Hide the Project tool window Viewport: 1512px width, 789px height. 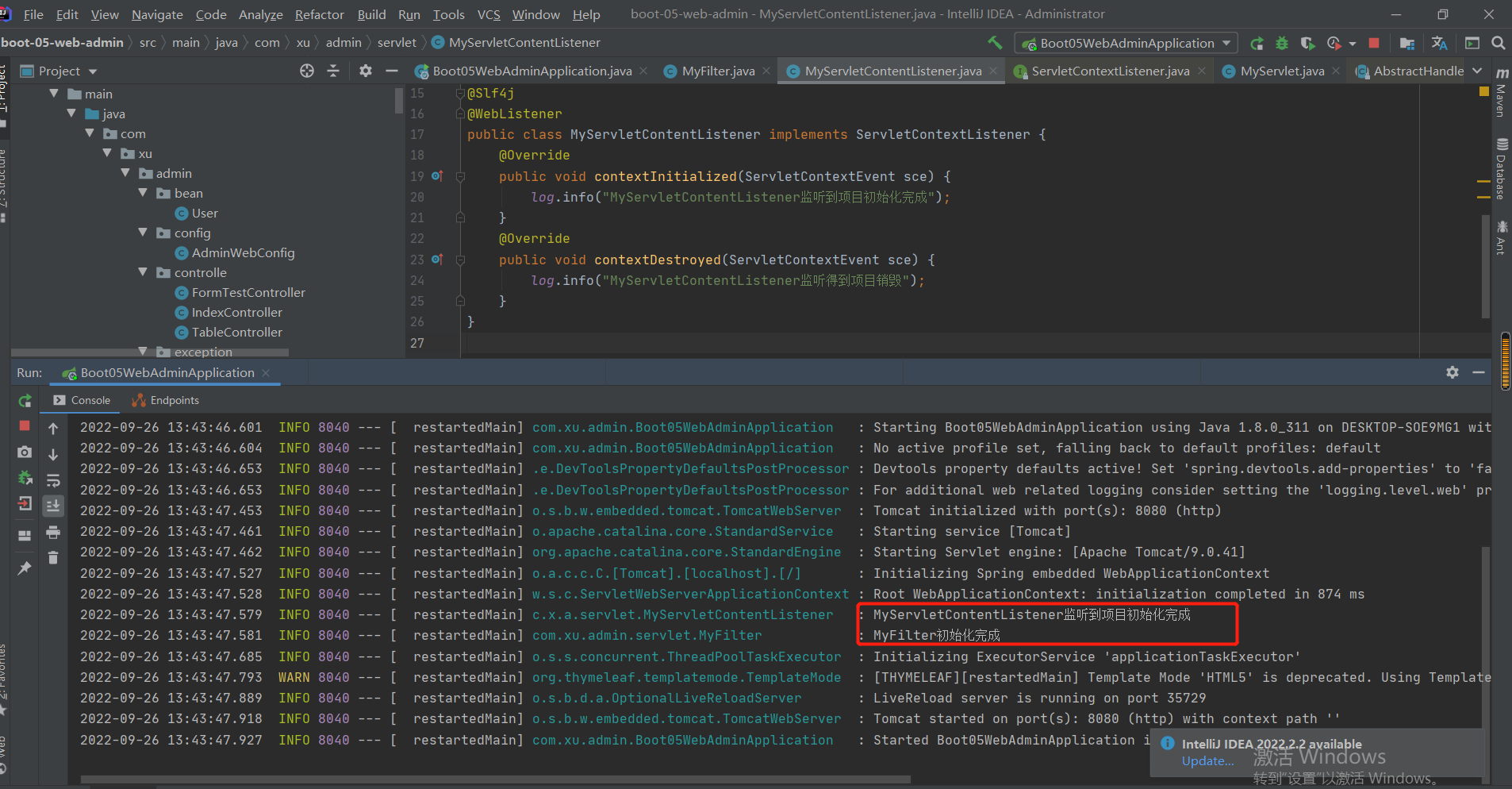point(392,71)
